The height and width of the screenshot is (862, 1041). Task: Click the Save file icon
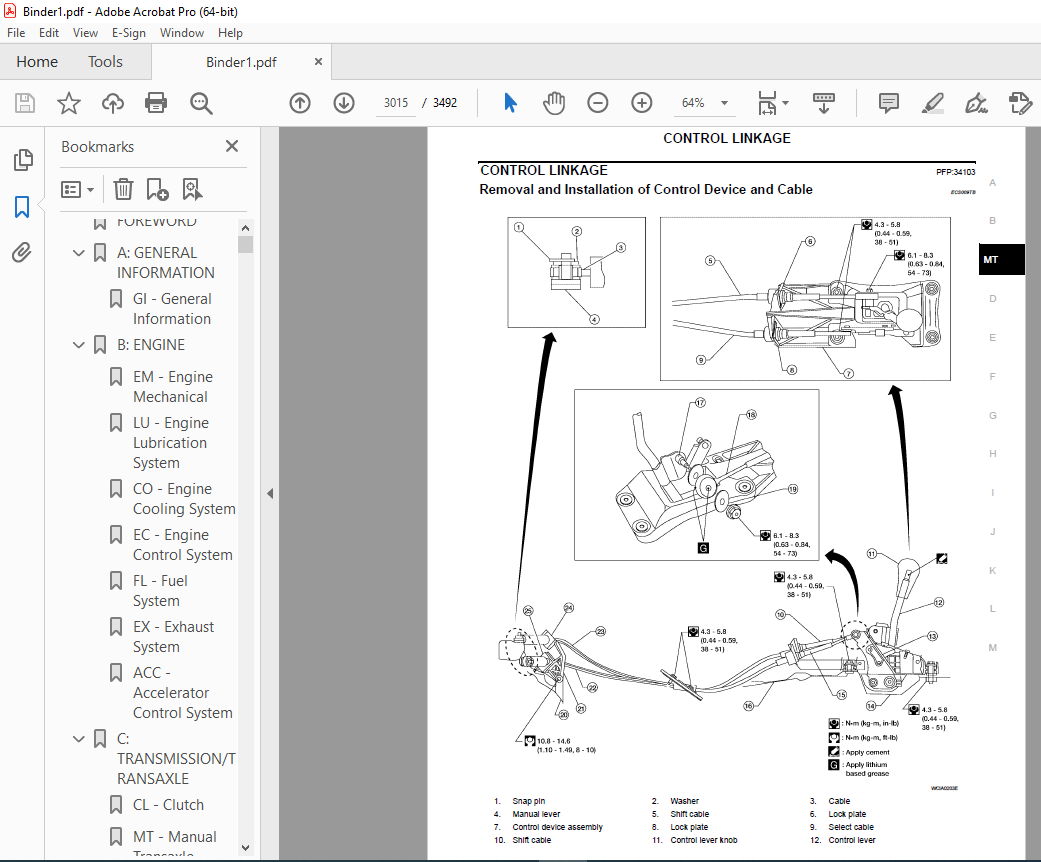point(25,103)
